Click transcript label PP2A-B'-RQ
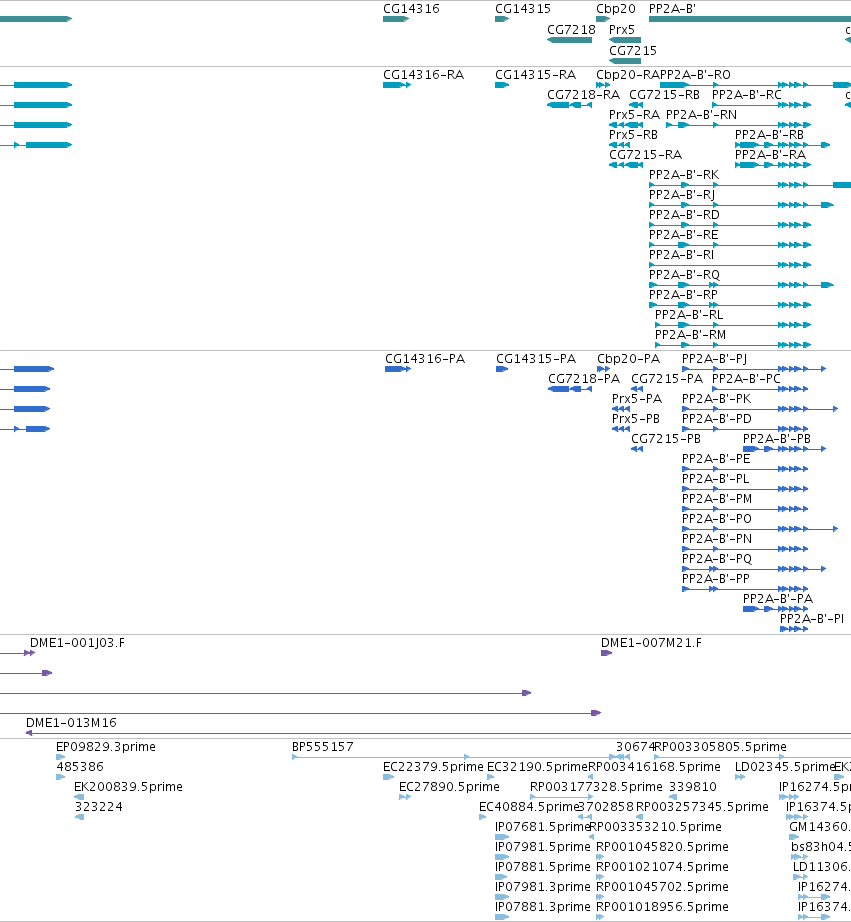 [x=684, y=275]
